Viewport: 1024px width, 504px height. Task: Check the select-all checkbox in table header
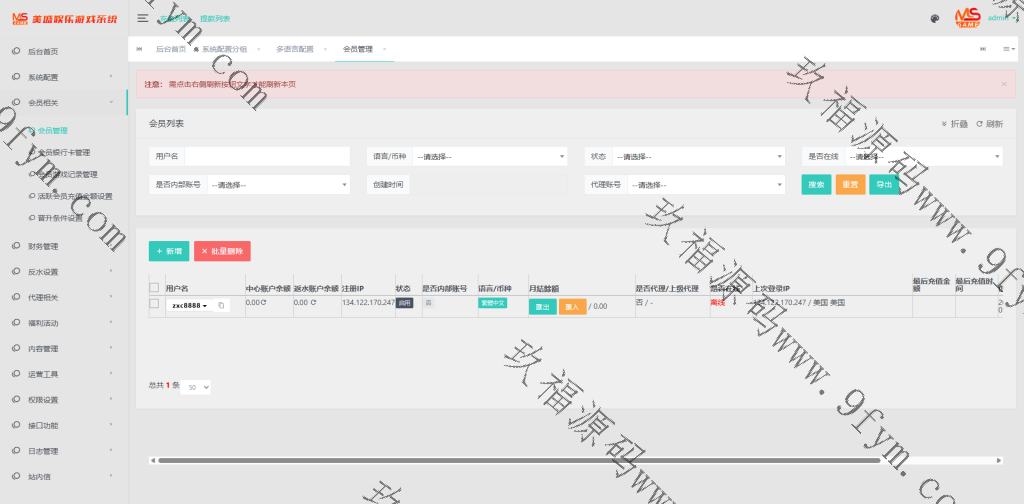(x=154, y=288)
